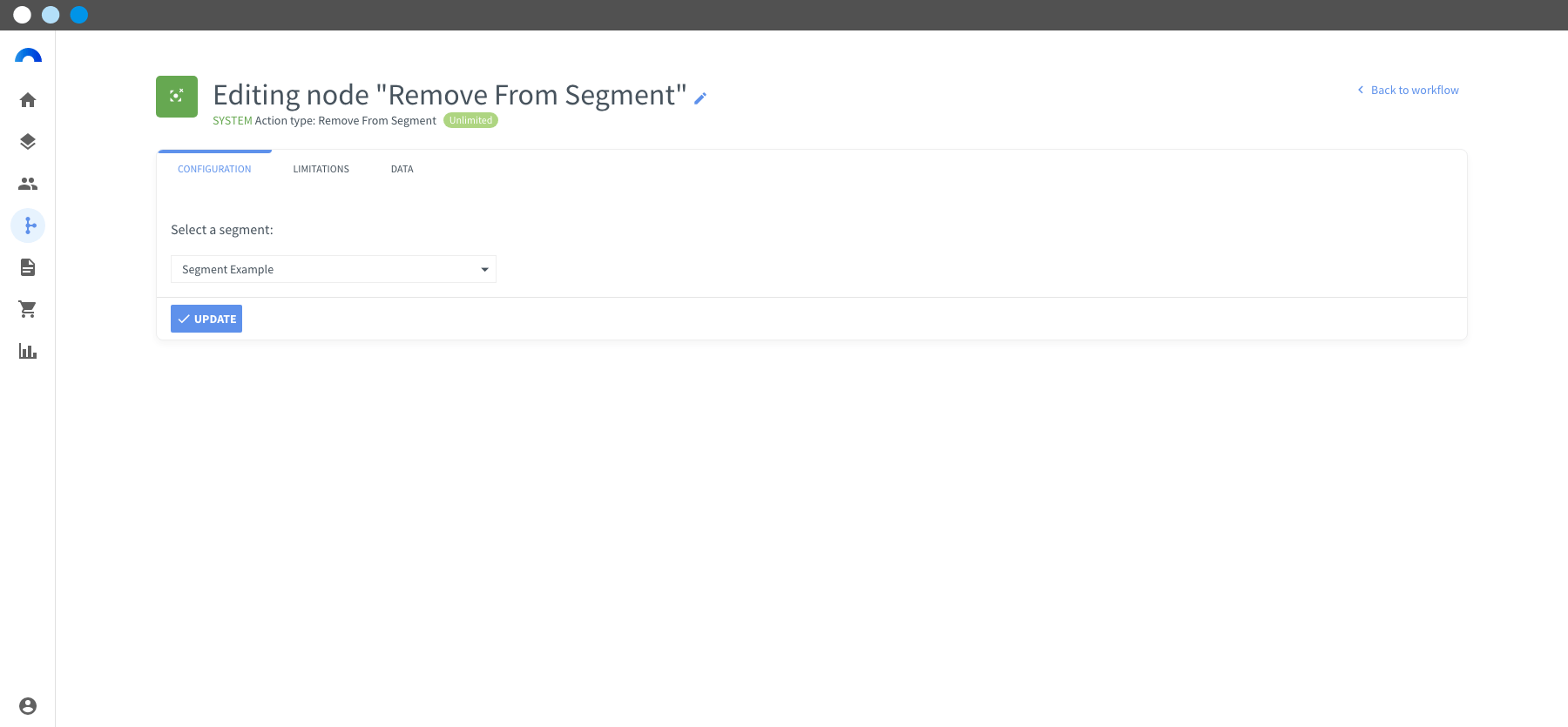The height and width of the screenshot is (727, 1568).
Task: Open the bar chart analytics icon
Action: [x=28, y=351]
